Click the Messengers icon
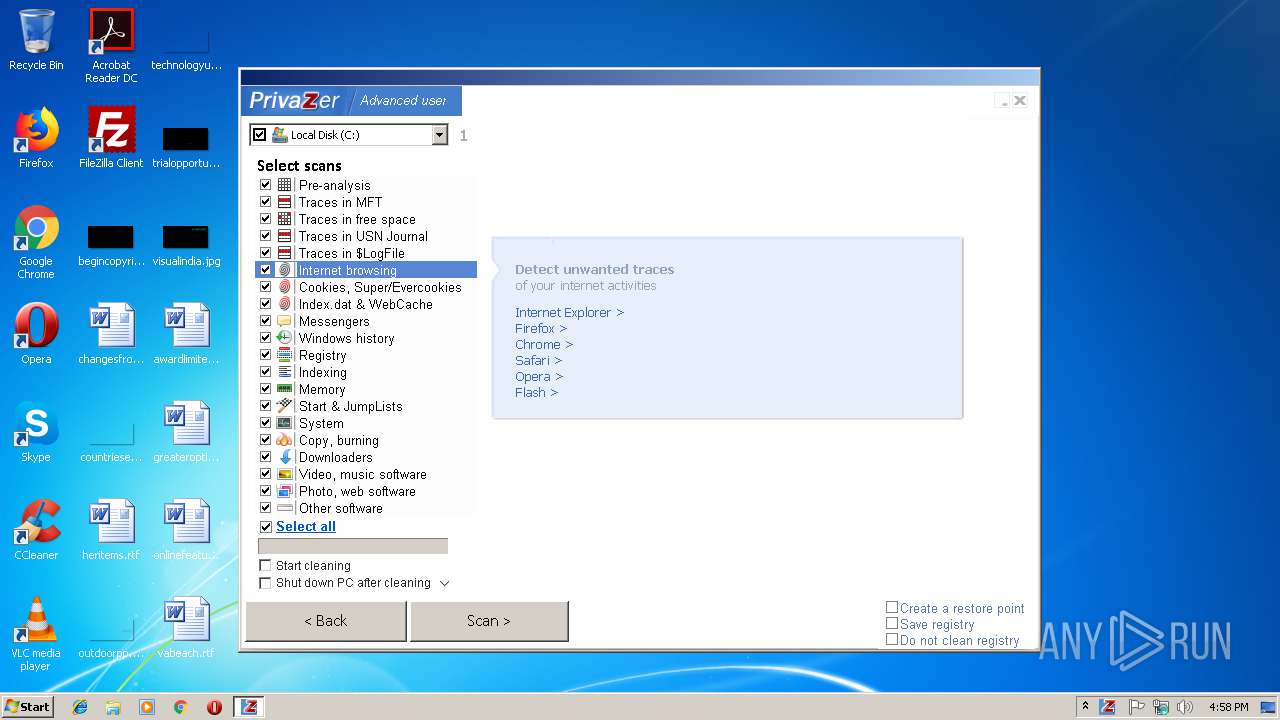The width and height of the screenshot is (1280, 720). (x=285, y=321)
